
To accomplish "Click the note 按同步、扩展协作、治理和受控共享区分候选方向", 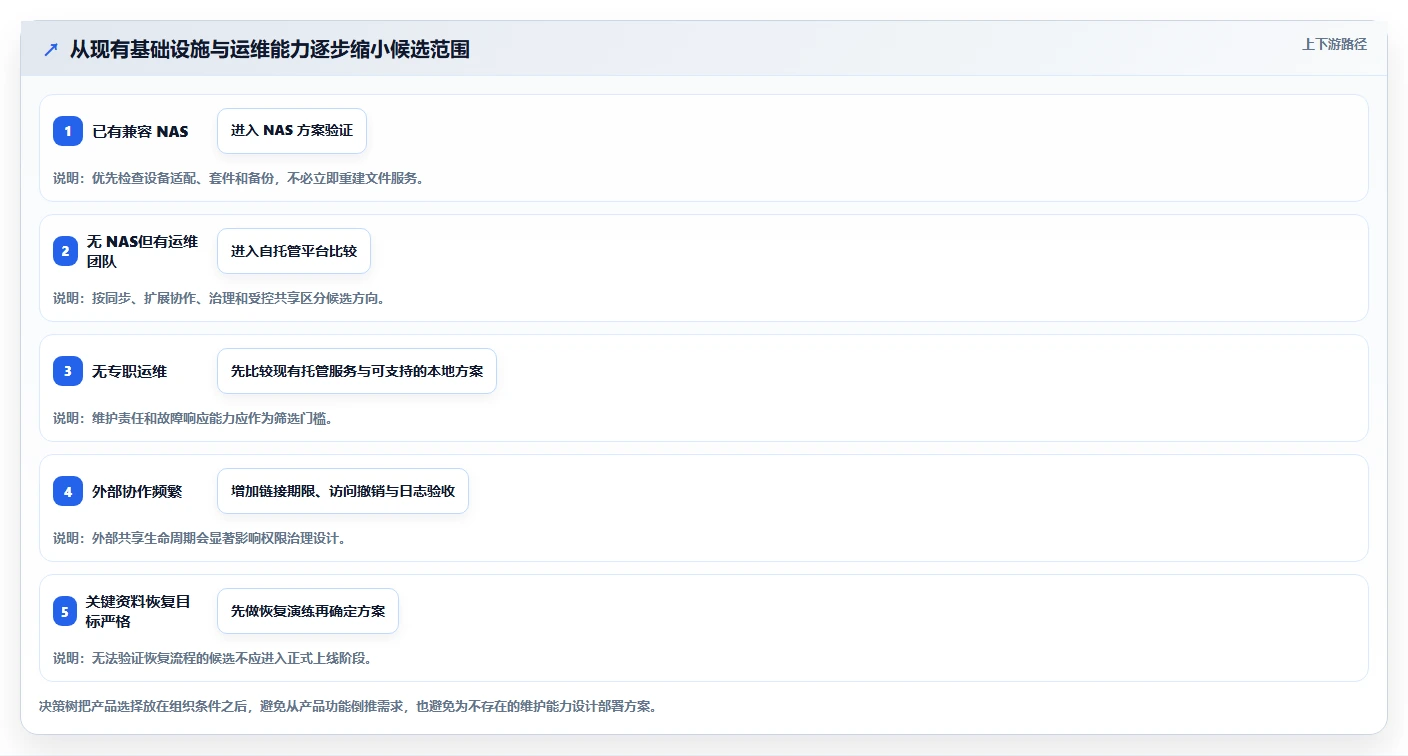I will [219, 298].
